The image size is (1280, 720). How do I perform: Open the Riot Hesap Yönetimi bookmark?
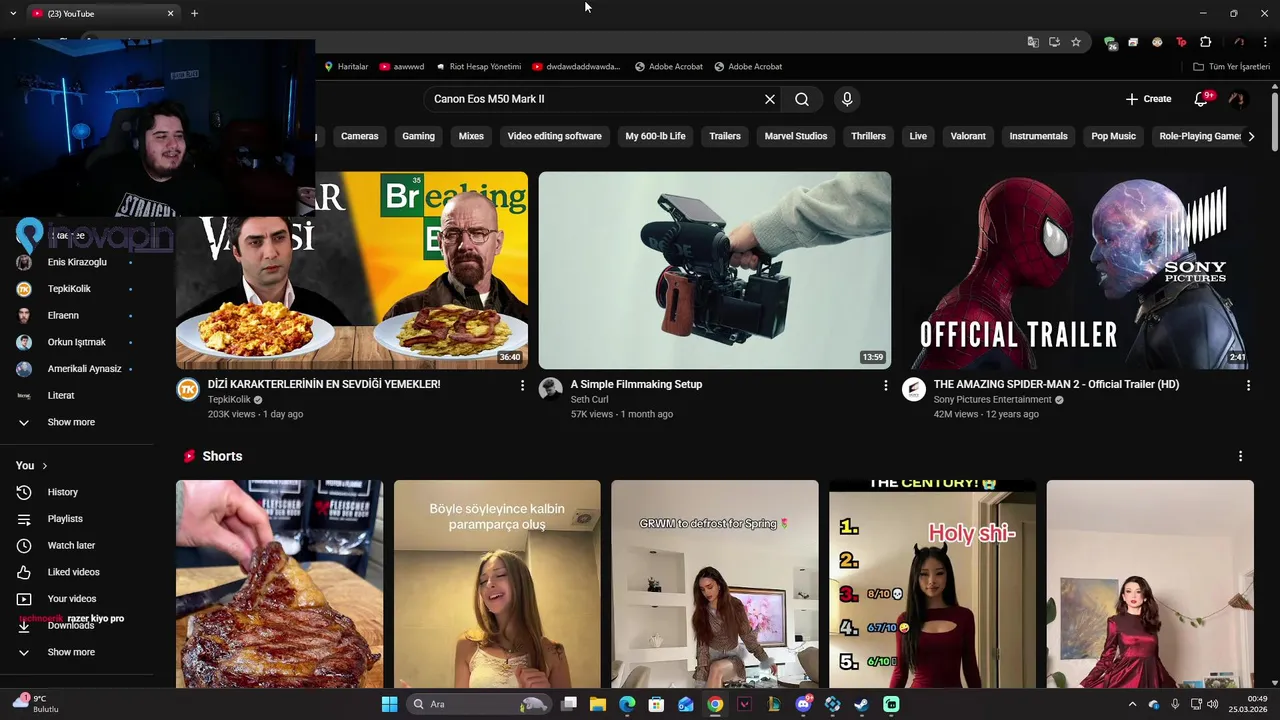click(x=478, y=67)
